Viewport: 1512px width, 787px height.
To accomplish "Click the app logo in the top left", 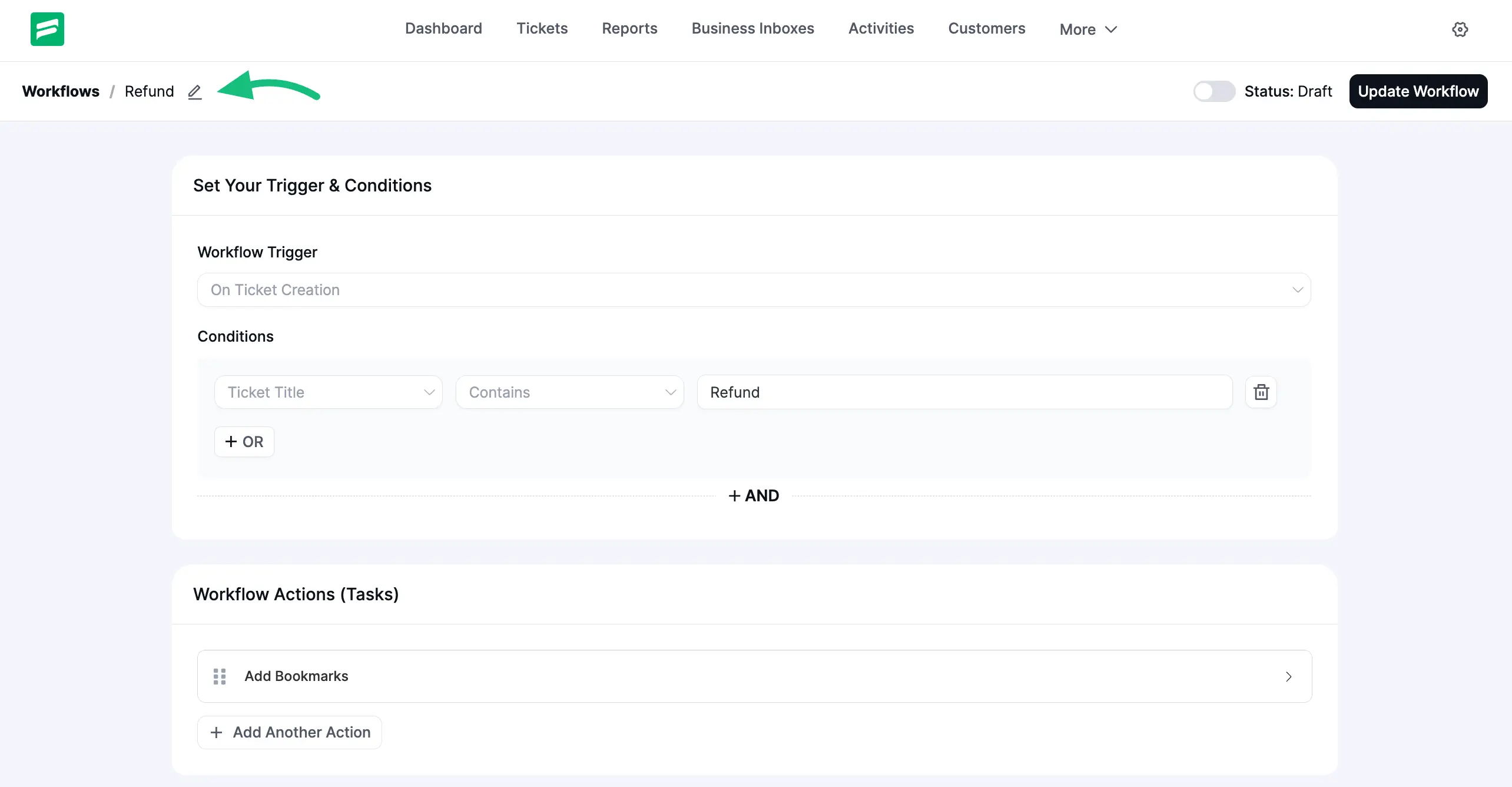I will [47, 29].
